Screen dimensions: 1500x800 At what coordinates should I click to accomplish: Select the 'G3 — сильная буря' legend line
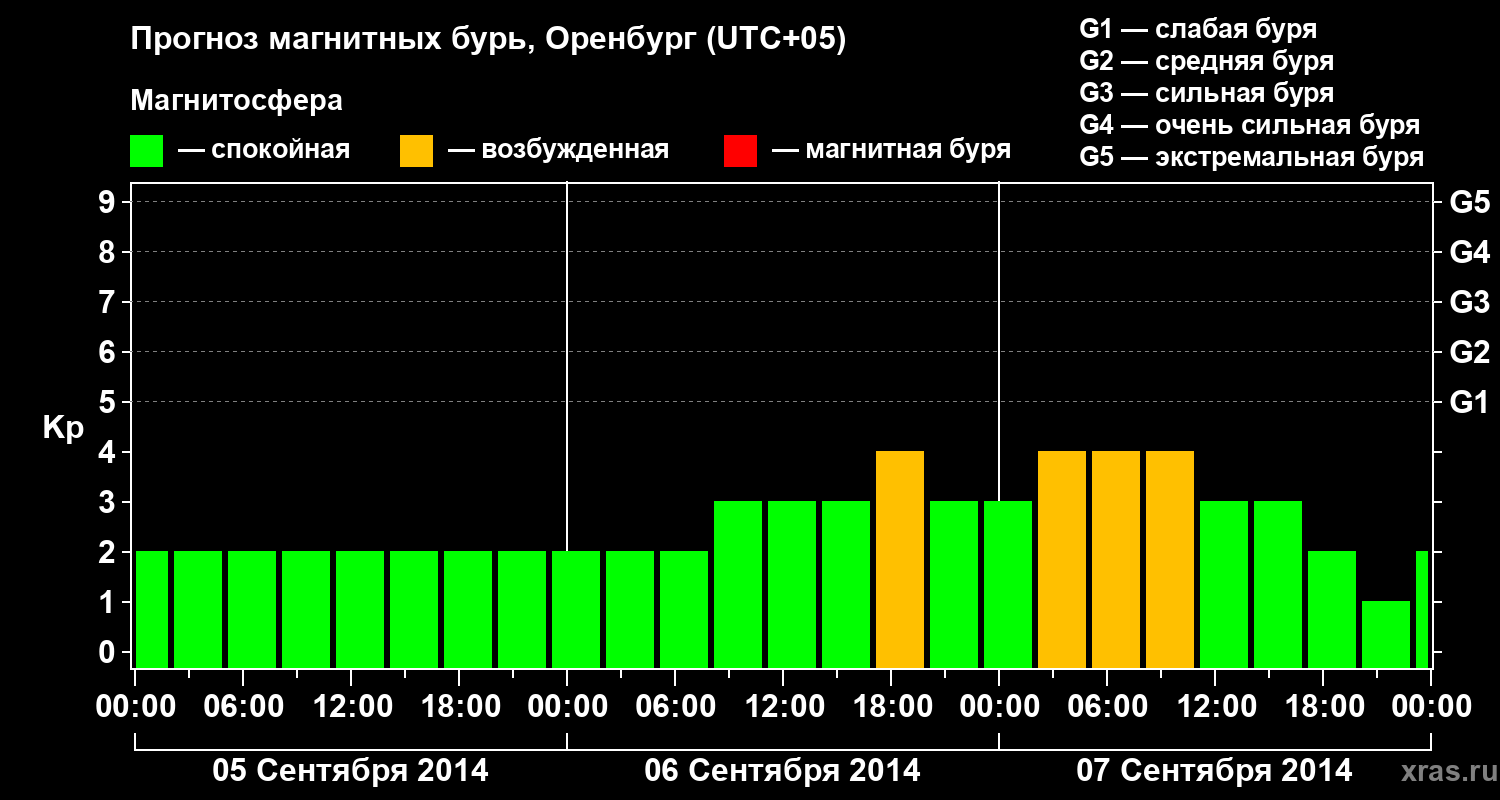(1207, 93)
